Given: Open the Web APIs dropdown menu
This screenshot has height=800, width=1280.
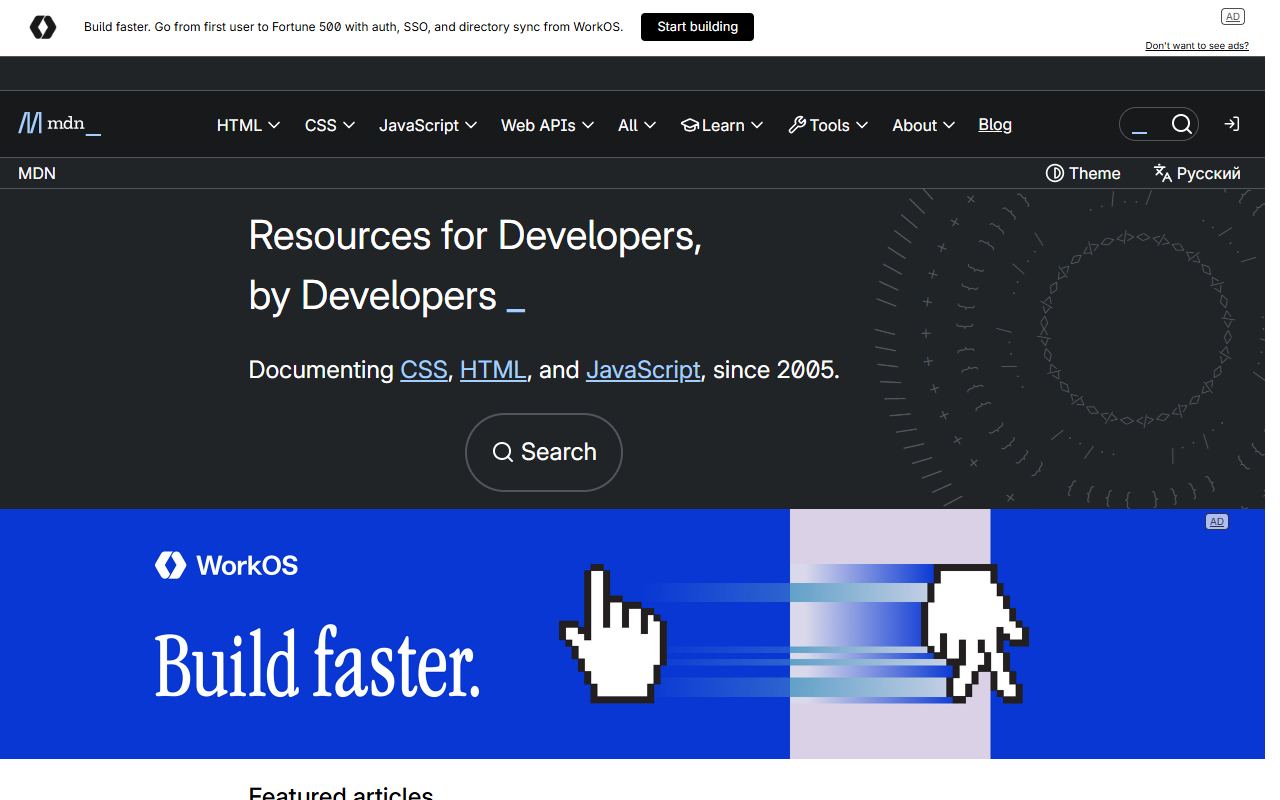Looking at the screenshot, I should click(547, 125).
